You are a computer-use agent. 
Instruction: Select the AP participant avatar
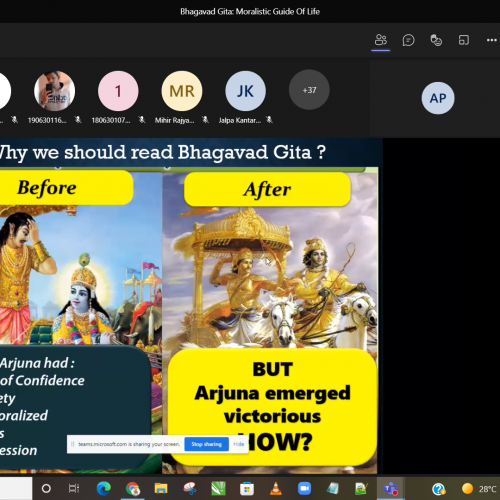[438, 98]
